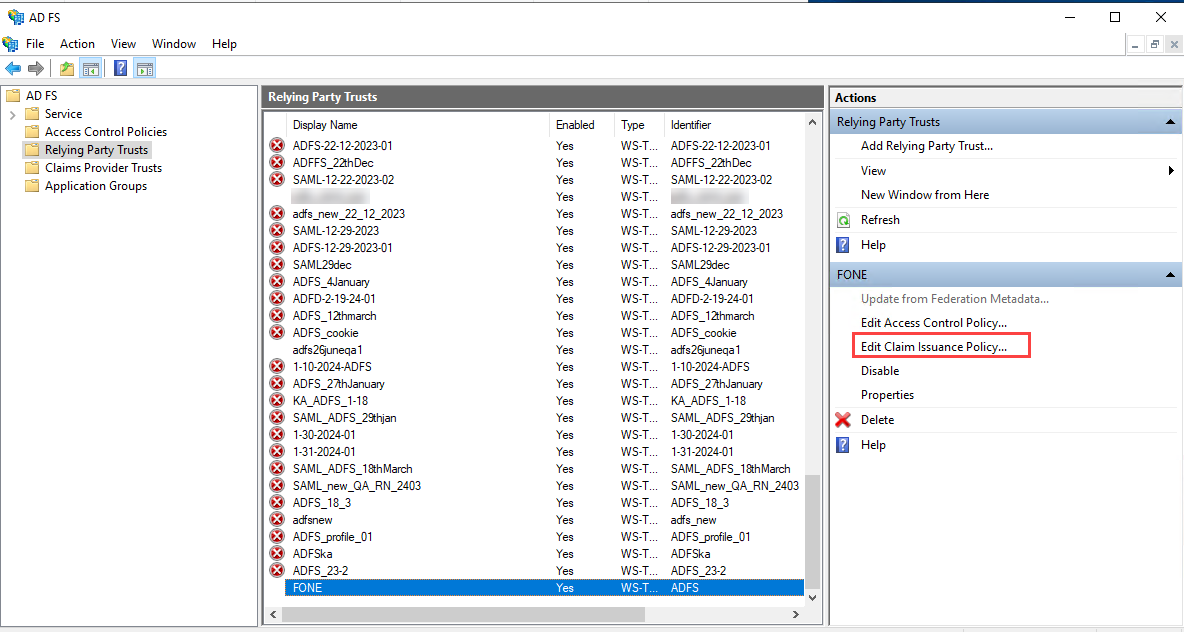1184x632 pixels.
Task: Click the AD FS icon in the title bar
Action: [x=14, y=17]
